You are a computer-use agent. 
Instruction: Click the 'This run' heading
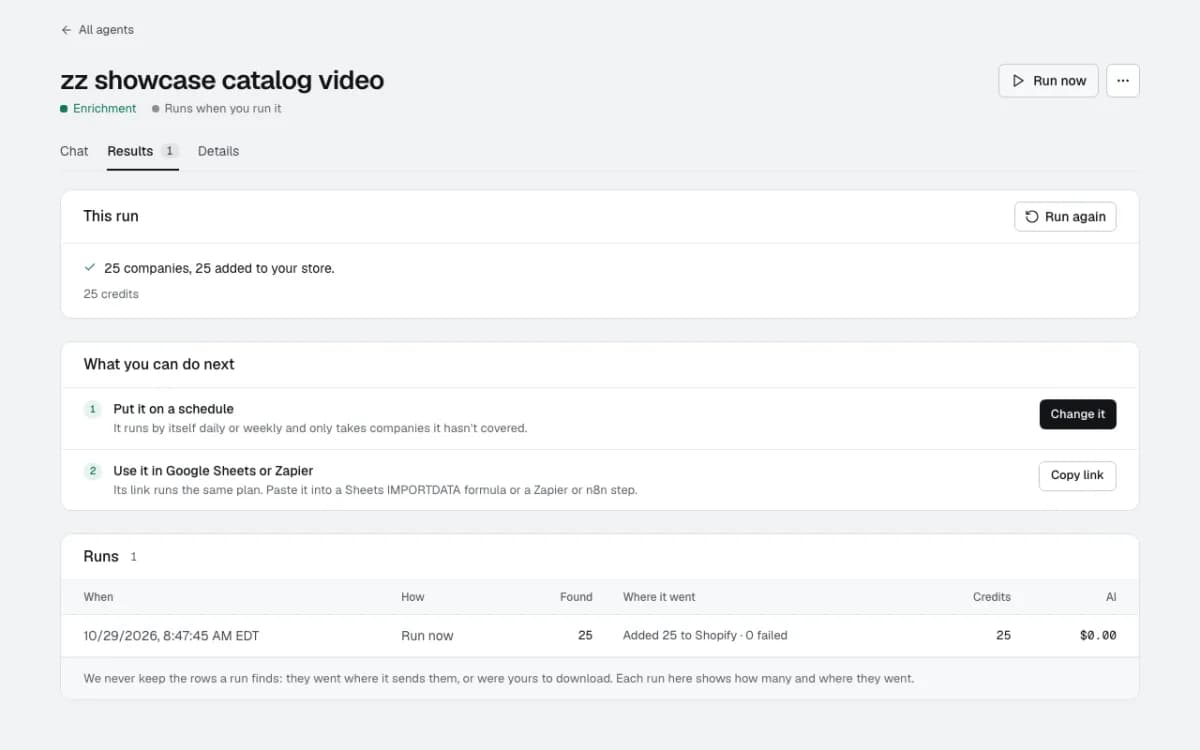click(x=111, y=216)
